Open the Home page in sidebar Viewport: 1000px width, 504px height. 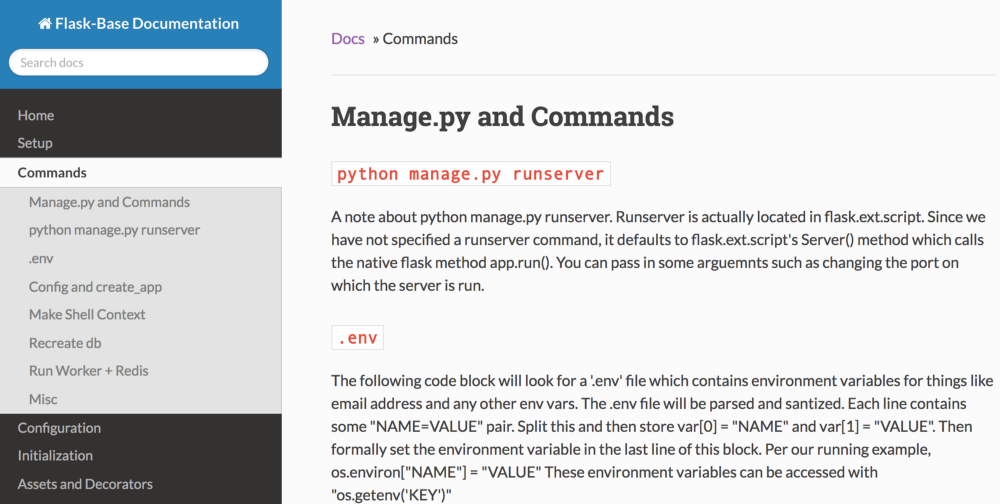tap(36, 115)
